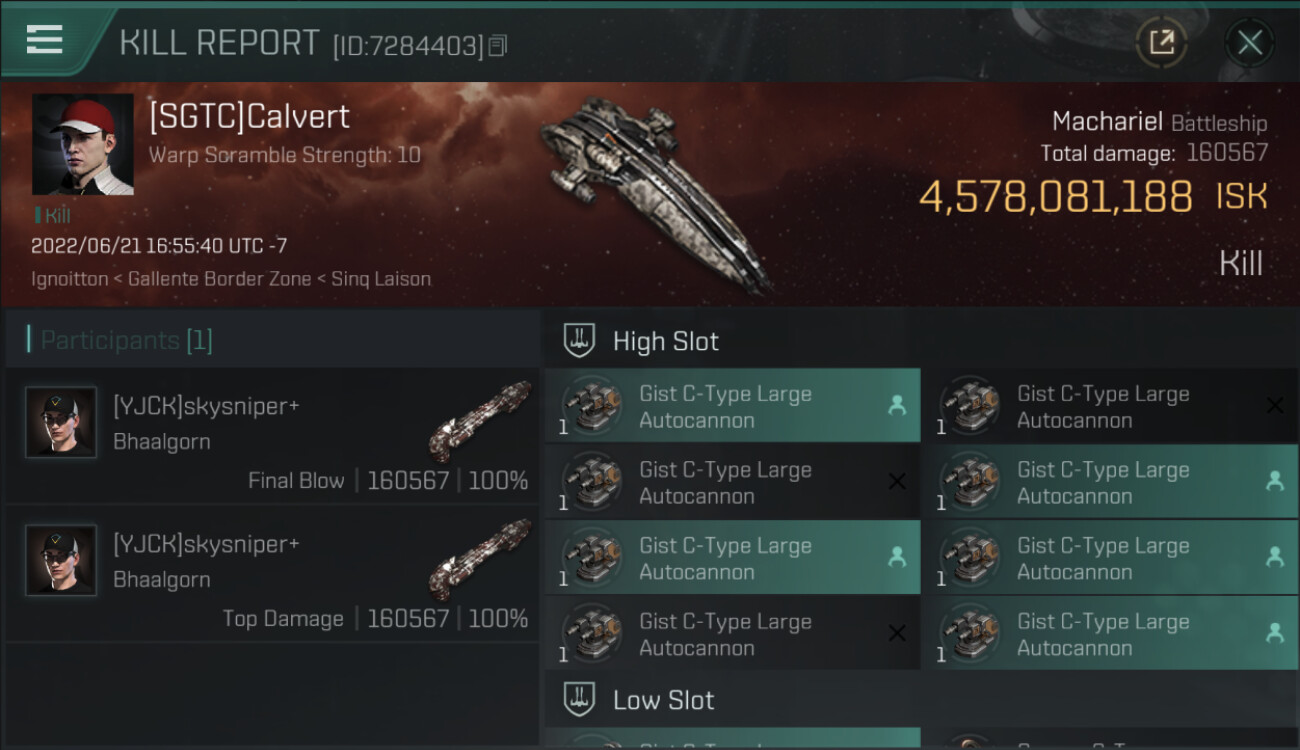Open the Top Damage skysniper+ portrait
Image resolution: width=1300 pixels, height=750 pixels.
point(61,560)
